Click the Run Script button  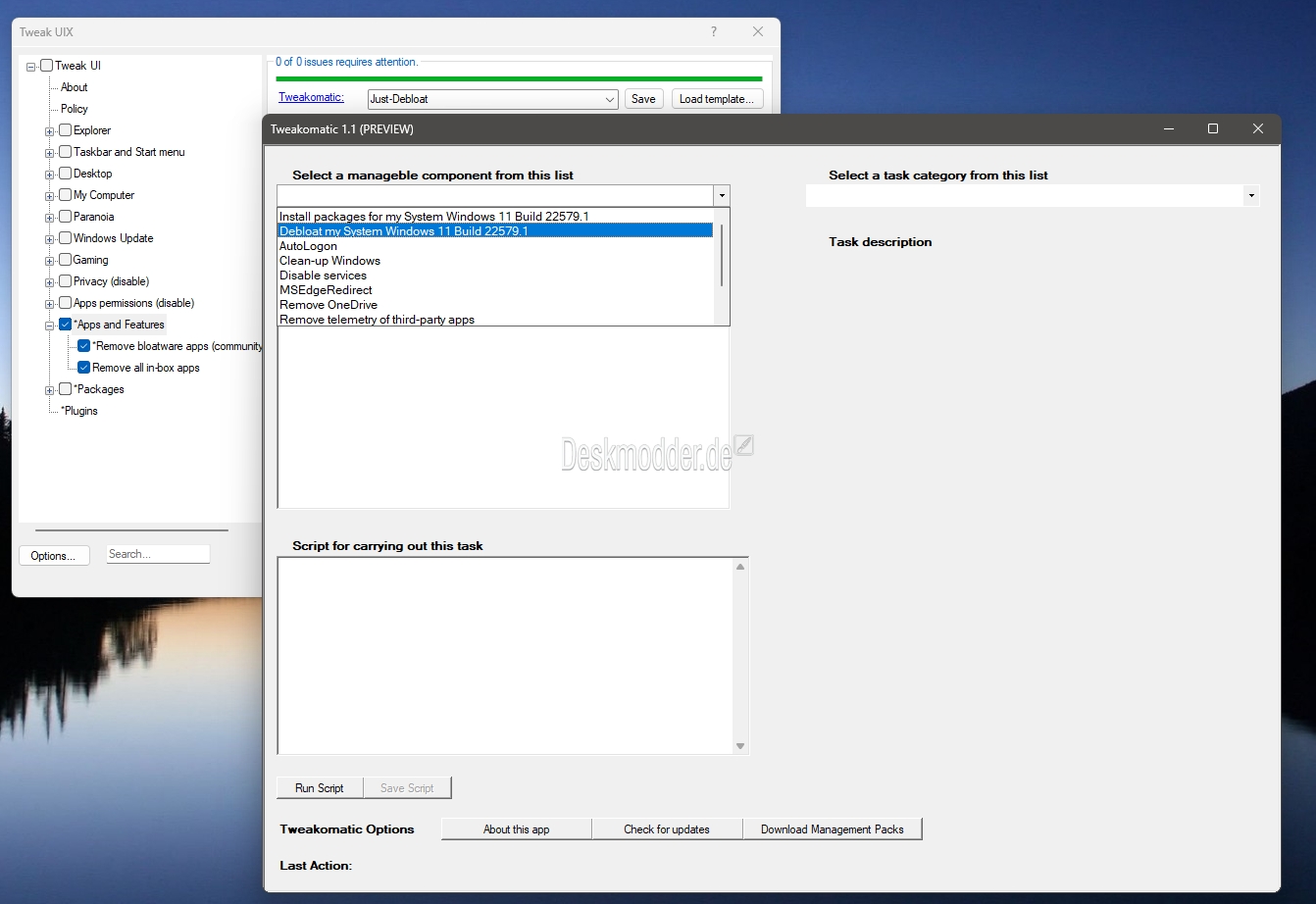click(320, 788)
